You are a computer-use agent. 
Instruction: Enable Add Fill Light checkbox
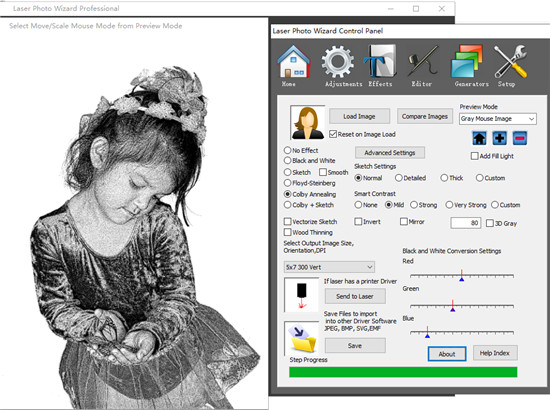[475, 156]
